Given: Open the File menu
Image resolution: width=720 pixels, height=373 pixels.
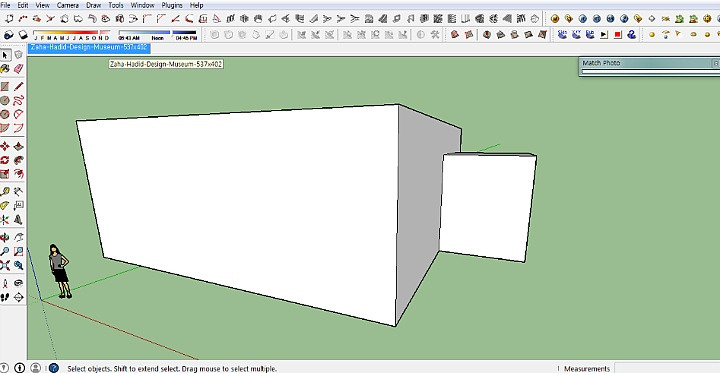Looking at the screenshot, I should pos(6,6).
